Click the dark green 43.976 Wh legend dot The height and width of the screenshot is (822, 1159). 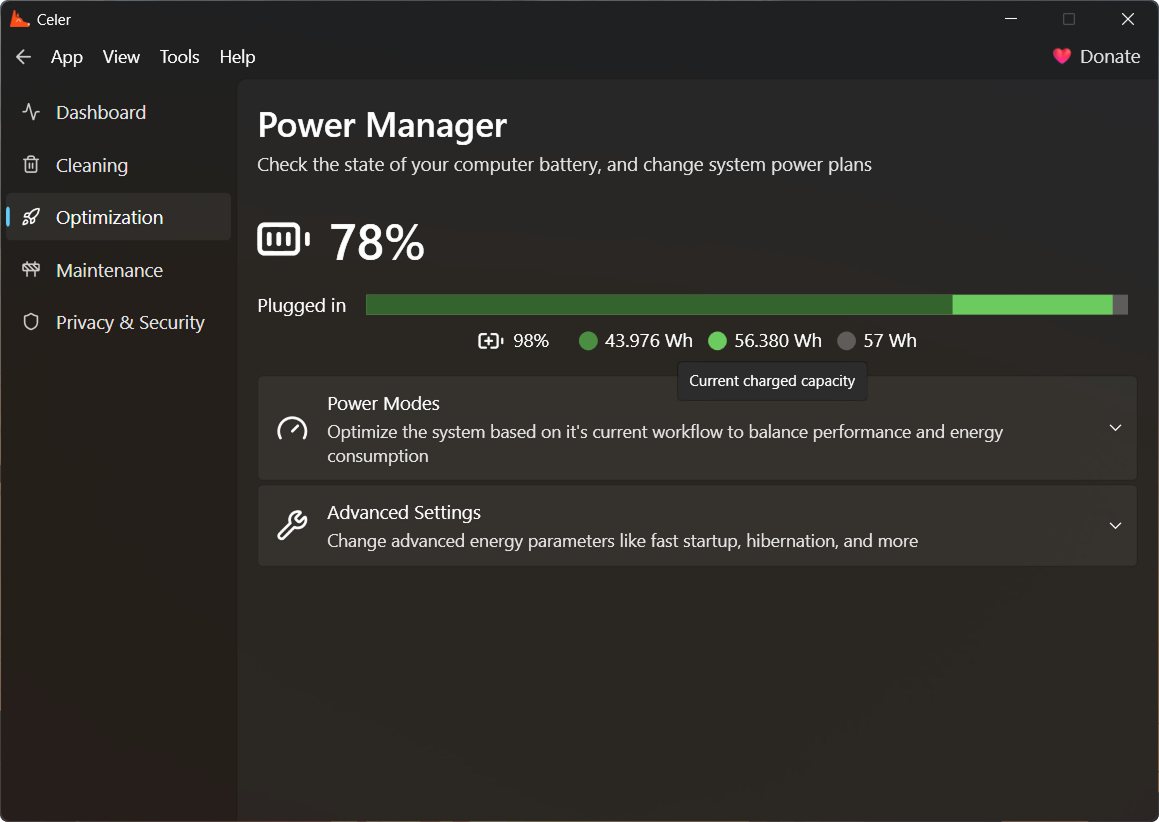(588, 341)
